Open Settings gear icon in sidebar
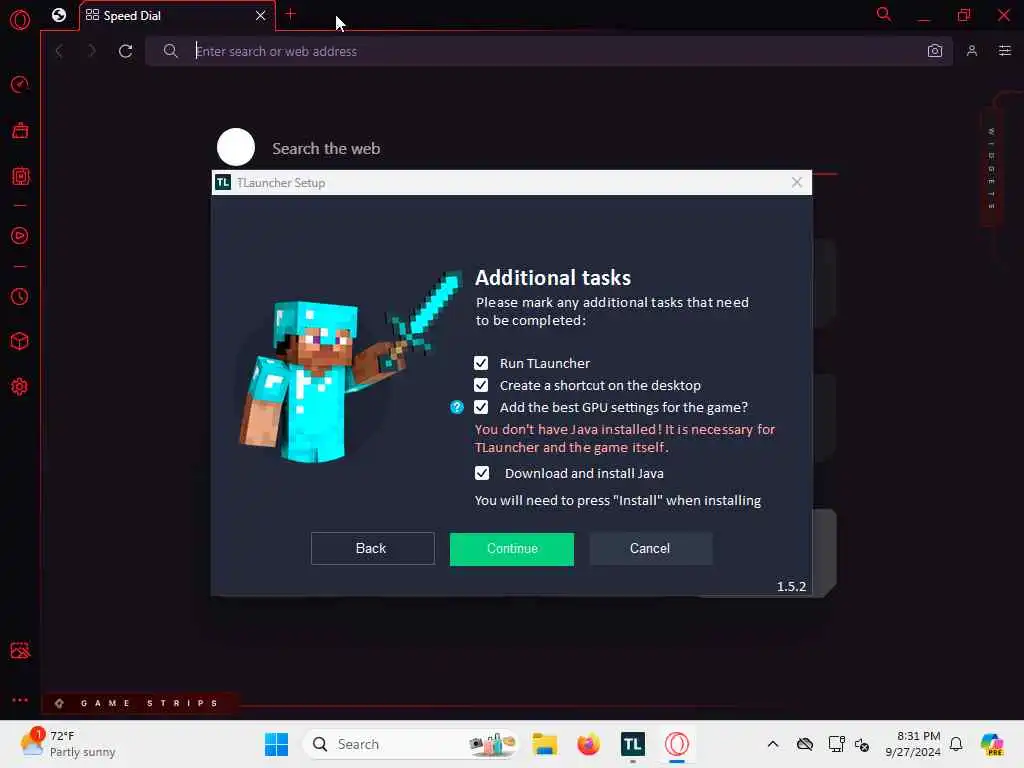This screenshot has height=768, width=1024. coord(20,387)
